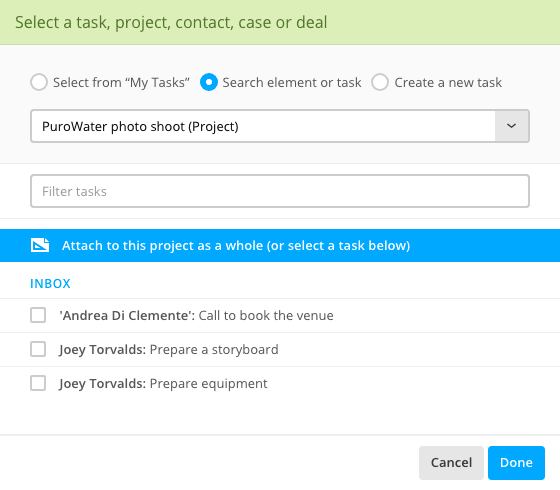560x490 pixels.
Task: Confirm selection with the Done button
Action: tap(516, 462)
